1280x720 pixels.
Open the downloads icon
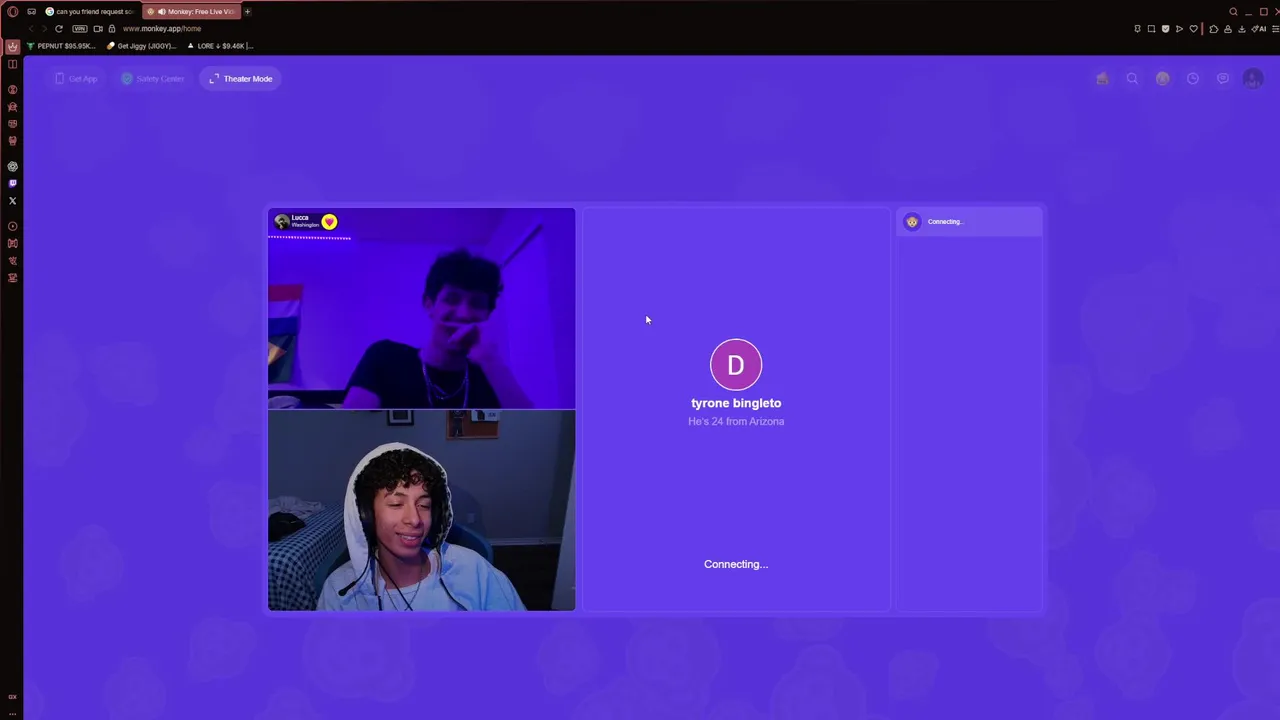(1242, 29)
